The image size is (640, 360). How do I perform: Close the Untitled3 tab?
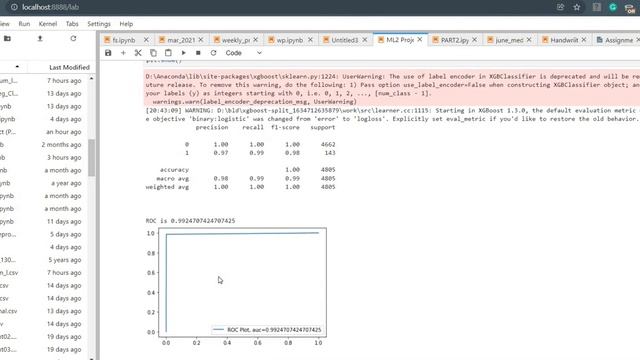click(x=365, y=40)
